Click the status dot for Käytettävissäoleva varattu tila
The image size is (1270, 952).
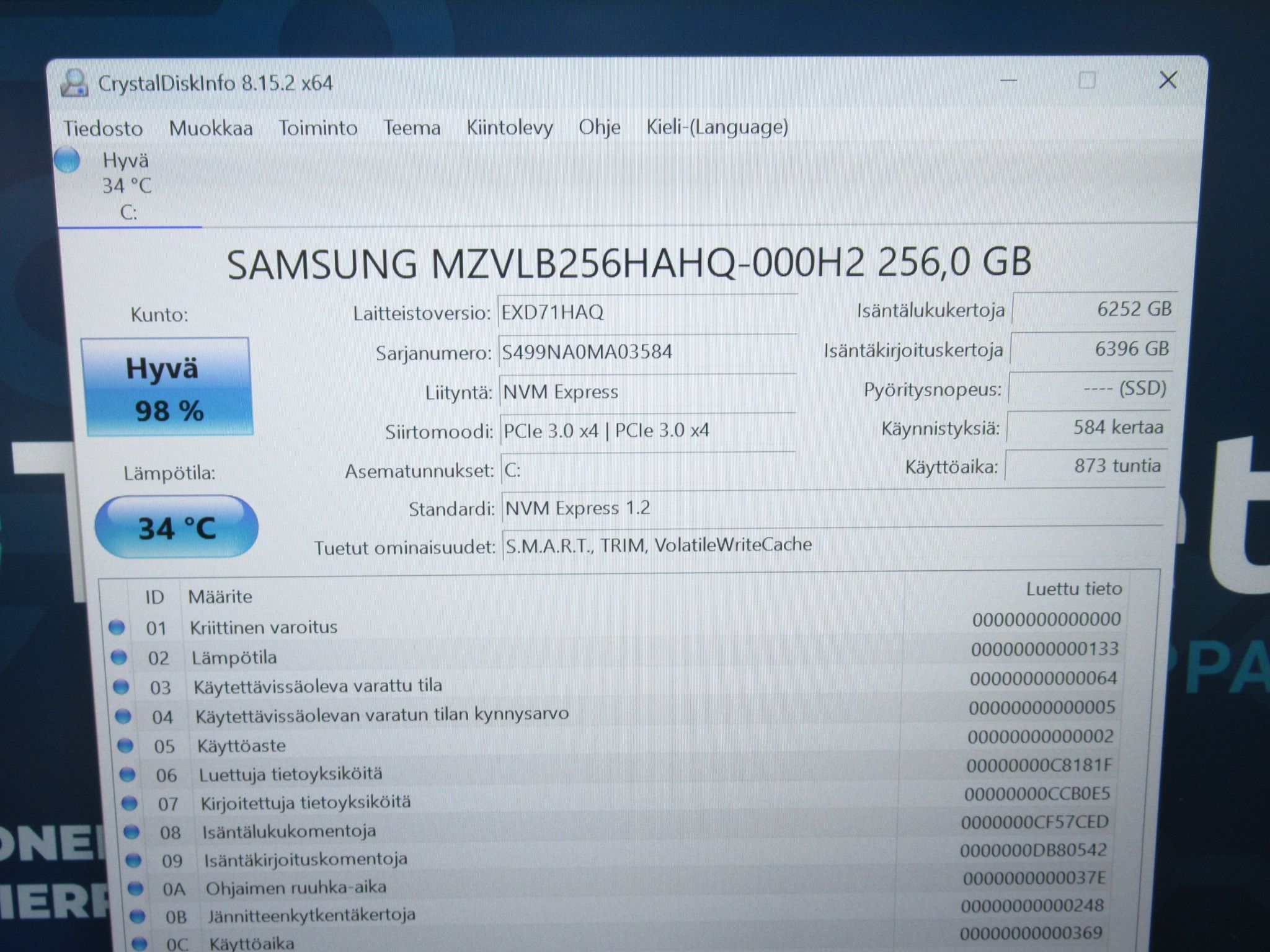120,687
